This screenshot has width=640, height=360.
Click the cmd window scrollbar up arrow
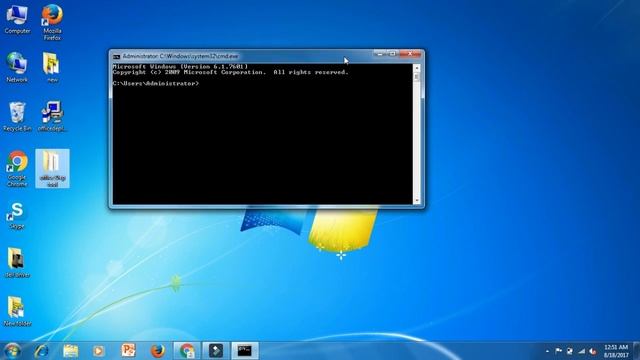pyautogui.click(x=417, y=68)
